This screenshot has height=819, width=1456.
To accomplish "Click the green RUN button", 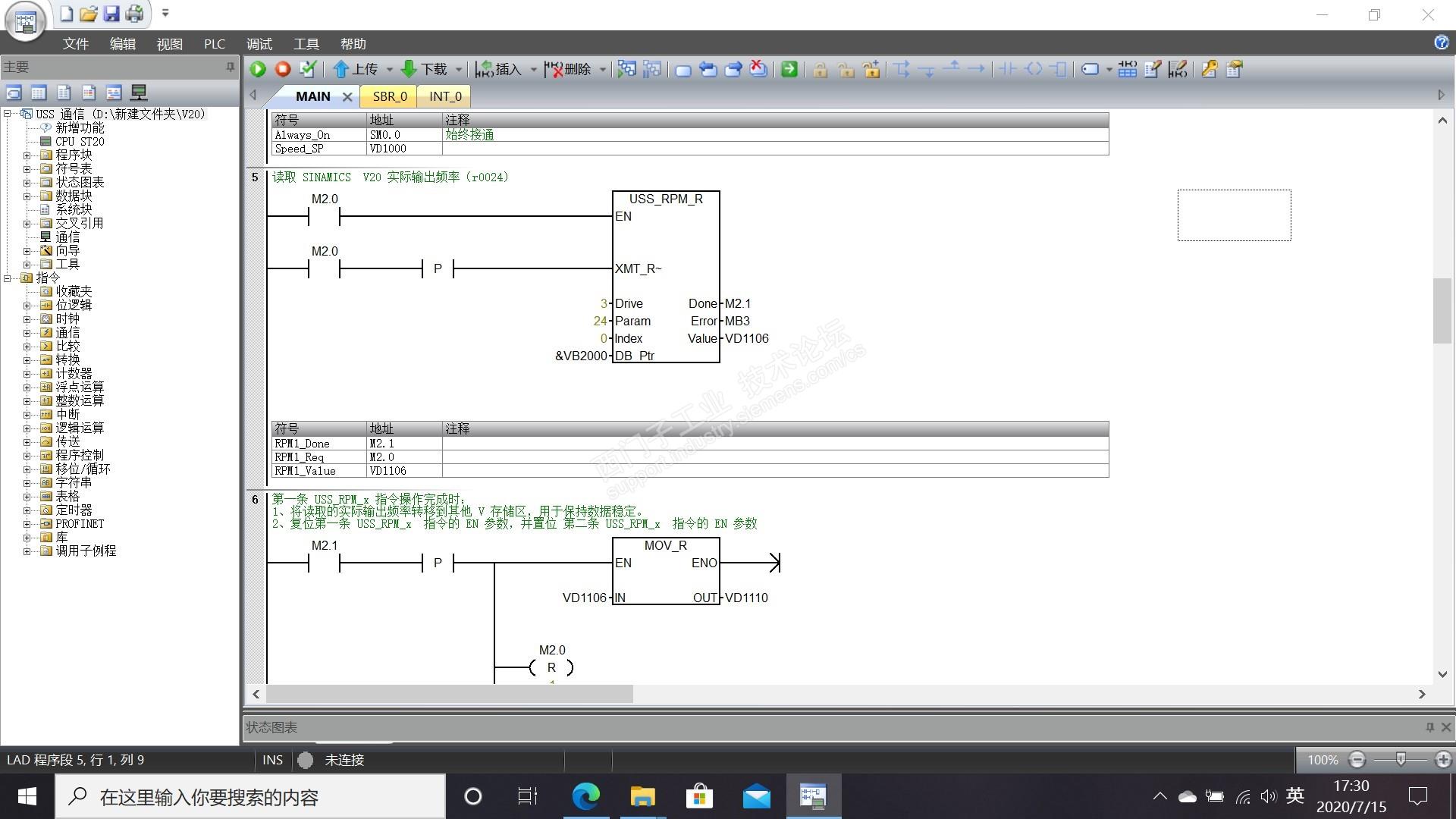I will 258,69.
